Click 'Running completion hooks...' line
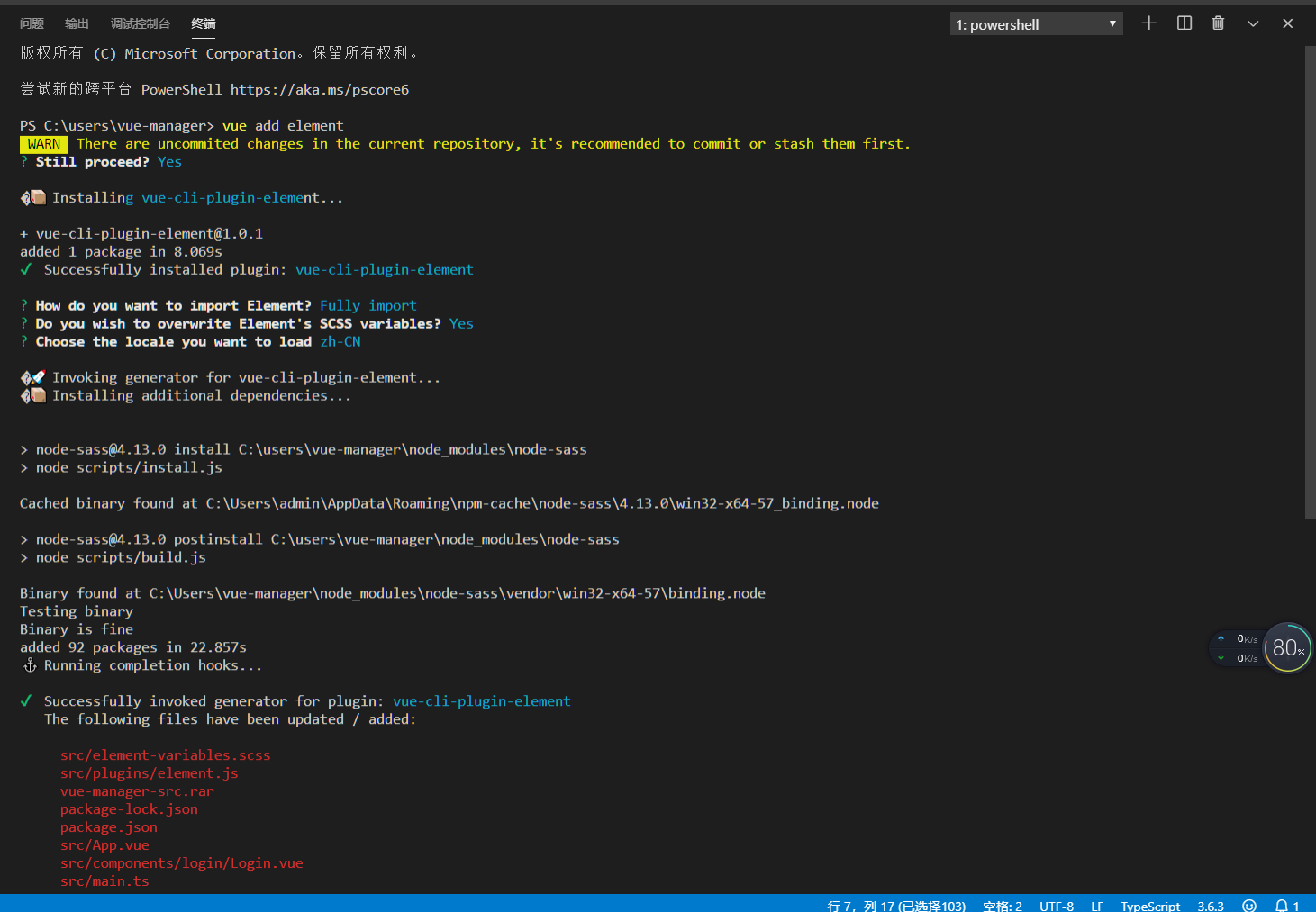The width and height of the screenshot is (1316, 912). (153, 666)
